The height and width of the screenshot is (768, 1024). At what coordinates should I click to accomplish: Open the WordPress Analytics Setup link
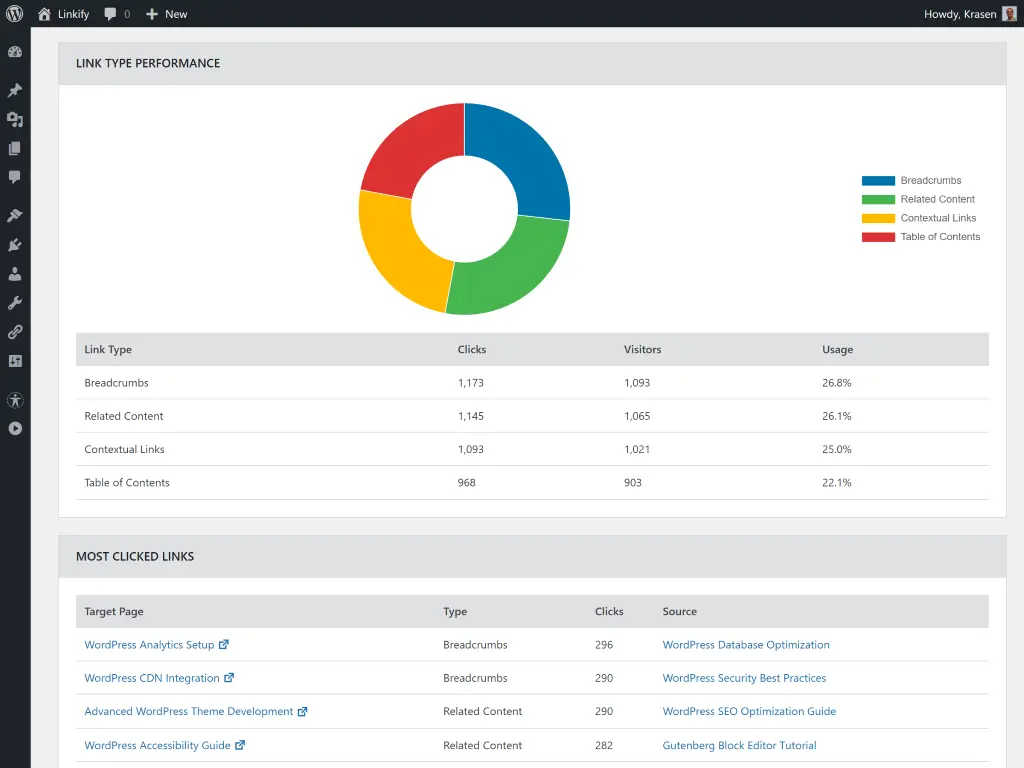click(149, 645)
